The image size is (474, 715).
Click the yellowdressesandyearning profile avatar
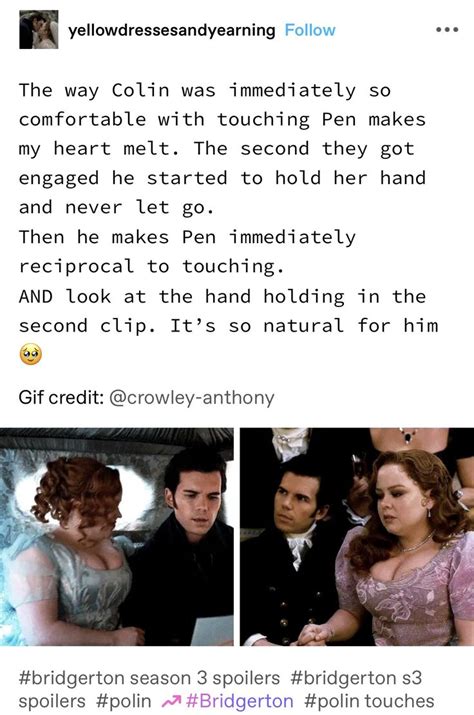tap(39, 30)
